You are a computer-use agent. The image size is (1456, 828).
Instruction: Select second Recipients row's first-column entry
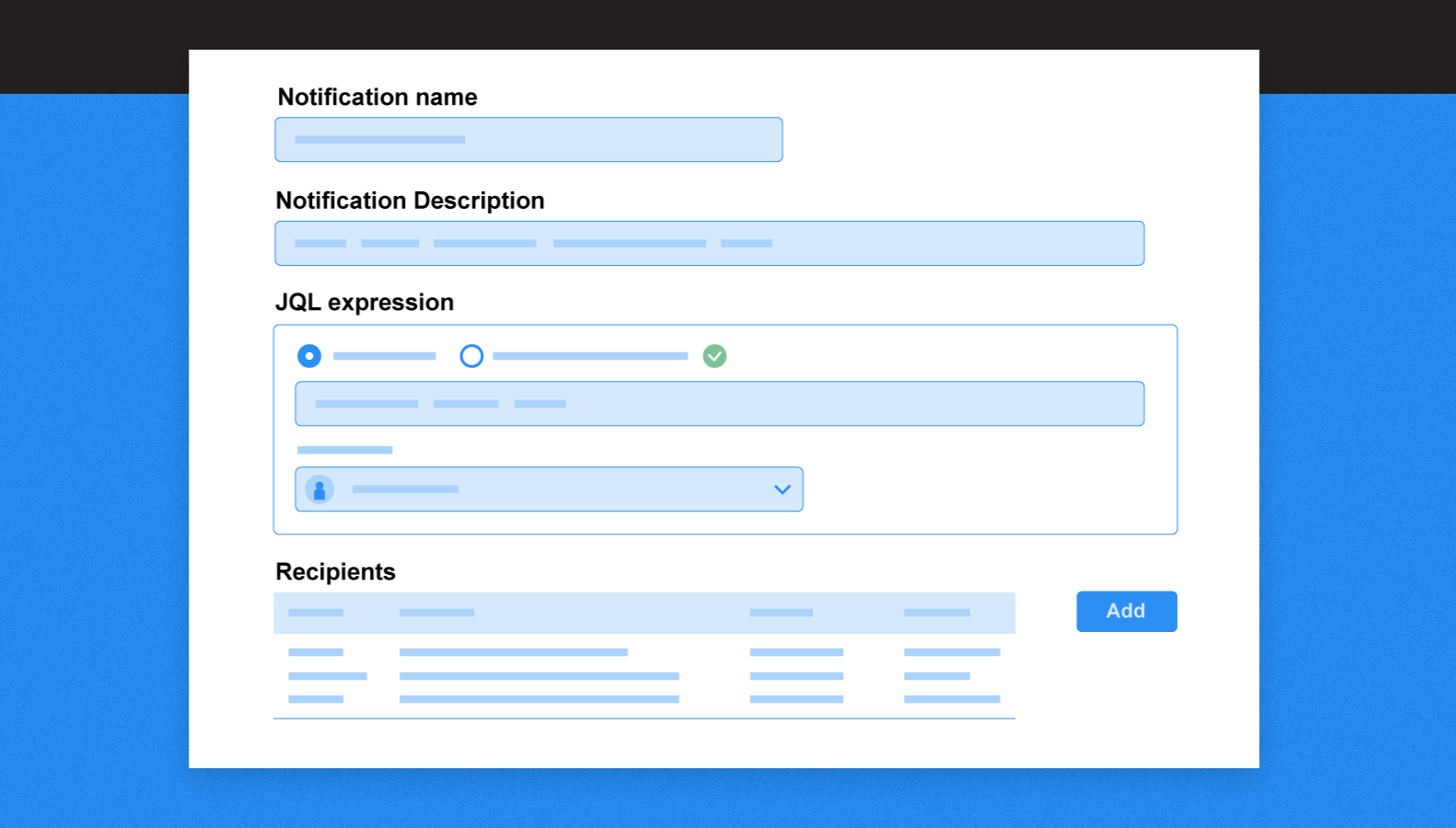(x=328, y=676)
